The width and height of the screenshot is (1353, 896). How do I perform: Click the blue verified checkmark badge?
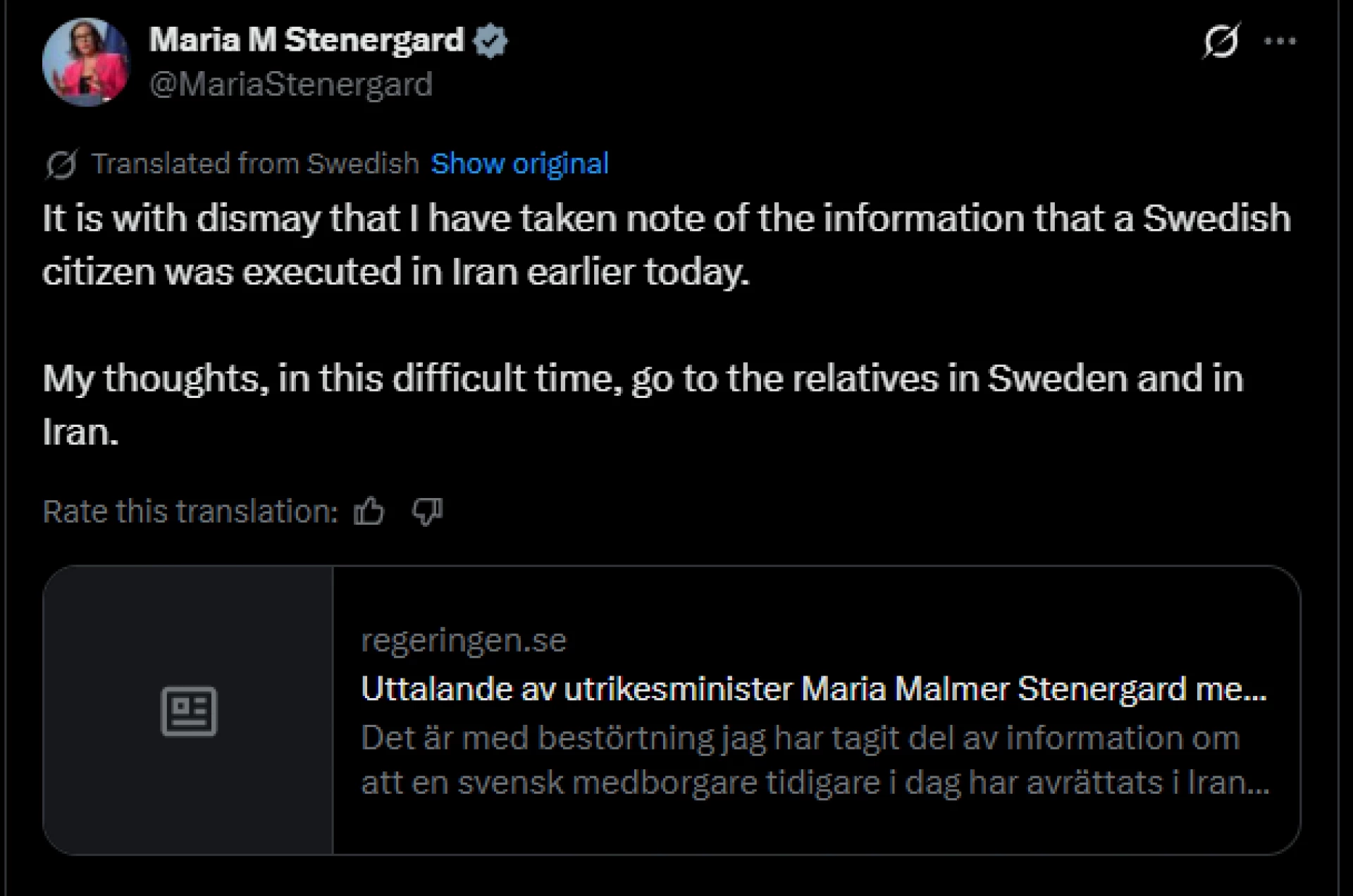pyautogui.click(x=490, y=41)
